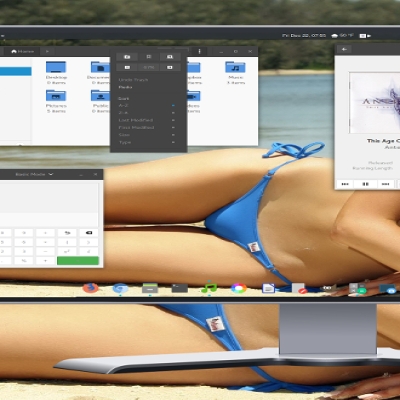Open the calculator-style app icon in dock
Viewport: 400px width, 400px height.
357,288
